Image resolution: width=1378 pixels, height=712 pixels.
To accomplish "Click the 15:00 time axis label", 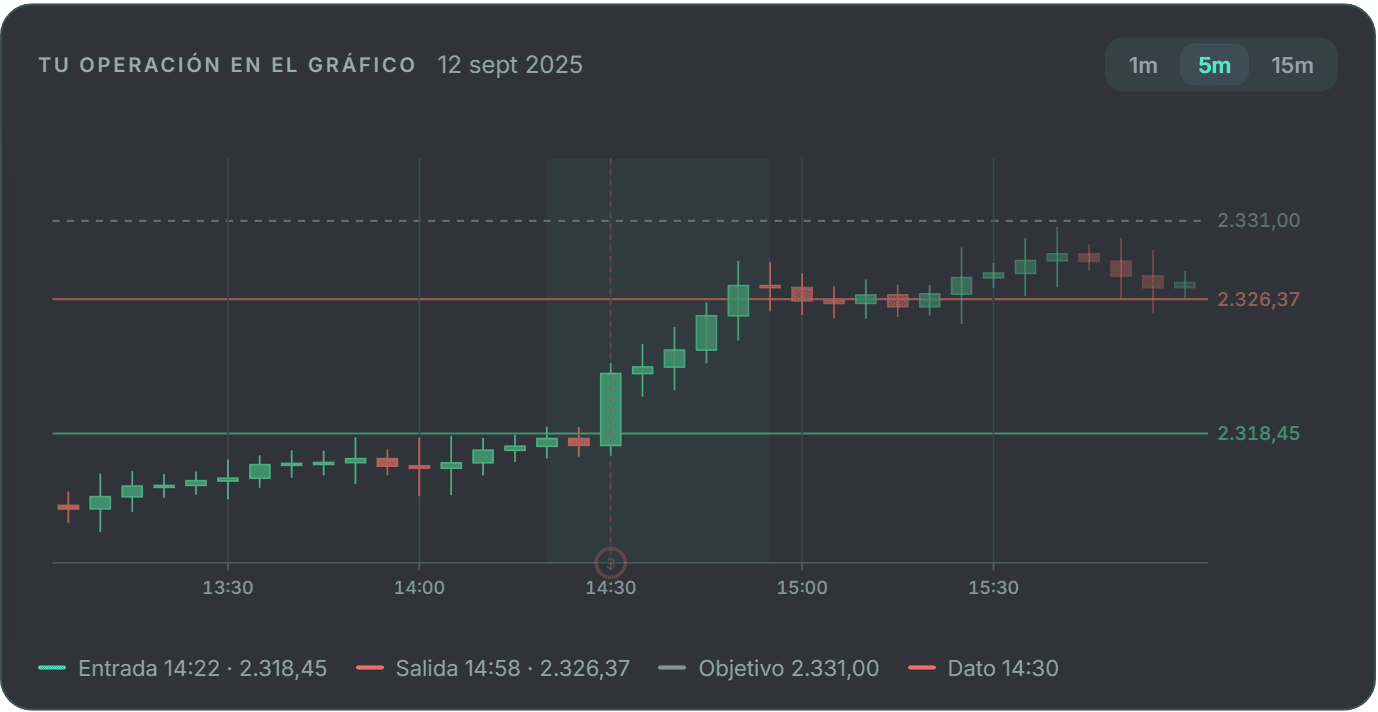I will 802,588.
